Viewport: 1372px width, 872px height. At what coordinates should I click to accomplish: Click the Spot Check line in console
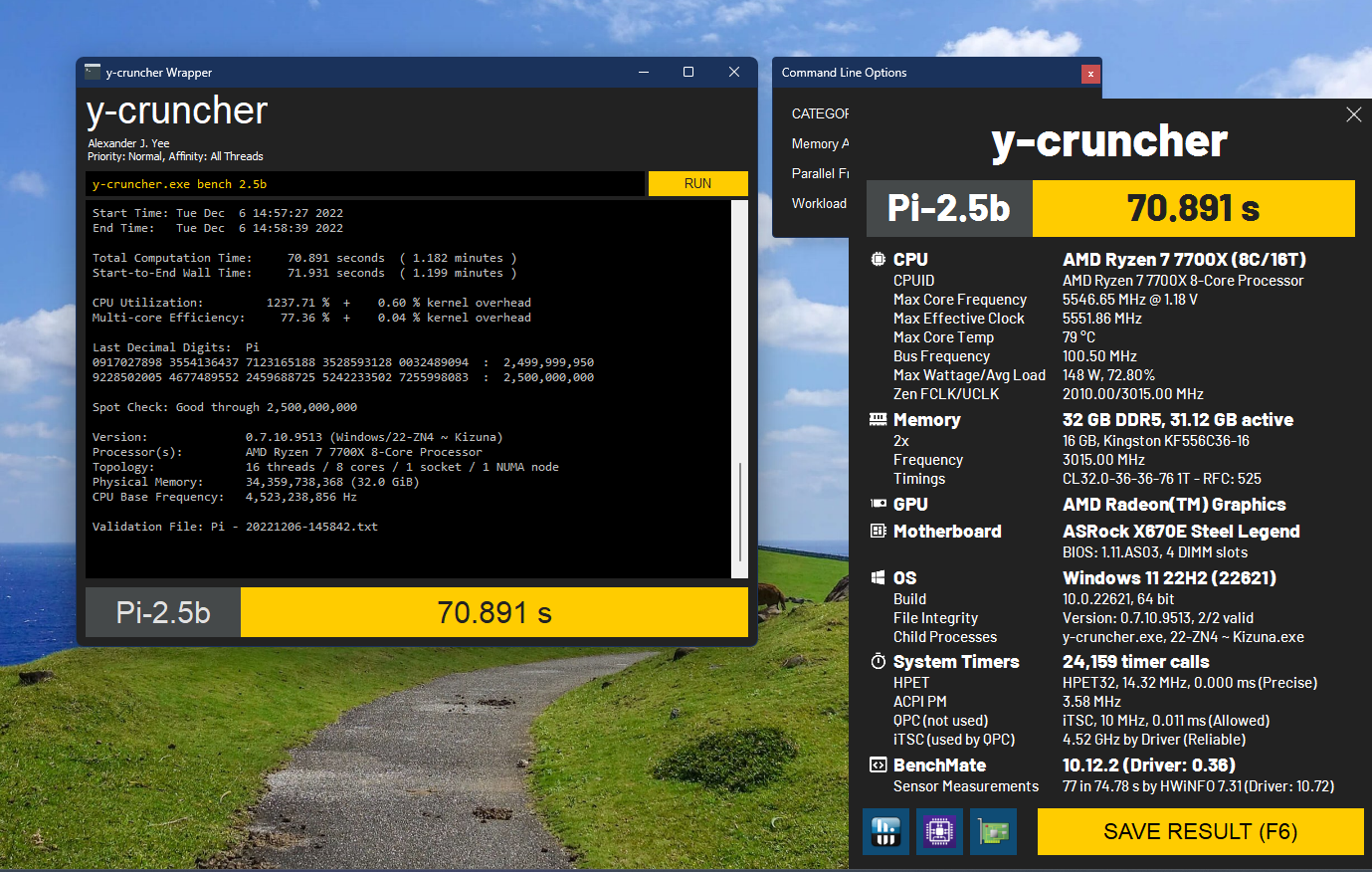click(225, 407)
